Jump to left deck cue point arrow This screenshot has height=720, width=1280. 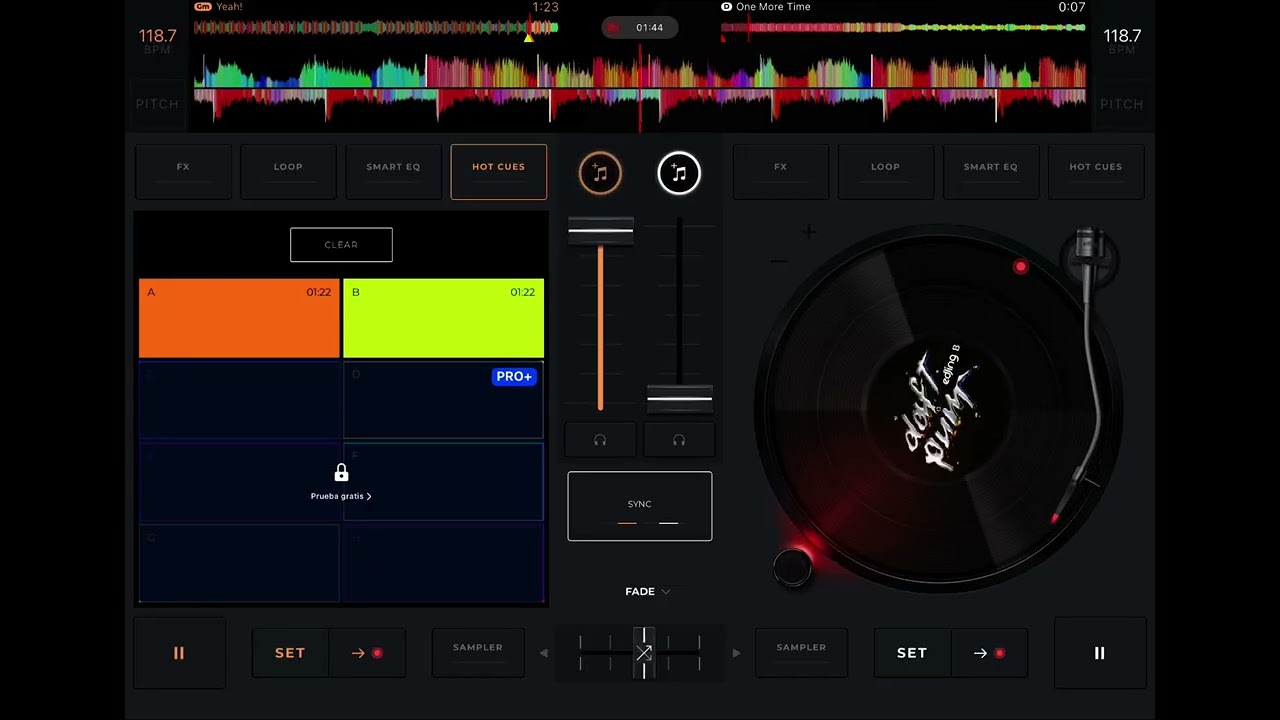click(x=367, y=653)
